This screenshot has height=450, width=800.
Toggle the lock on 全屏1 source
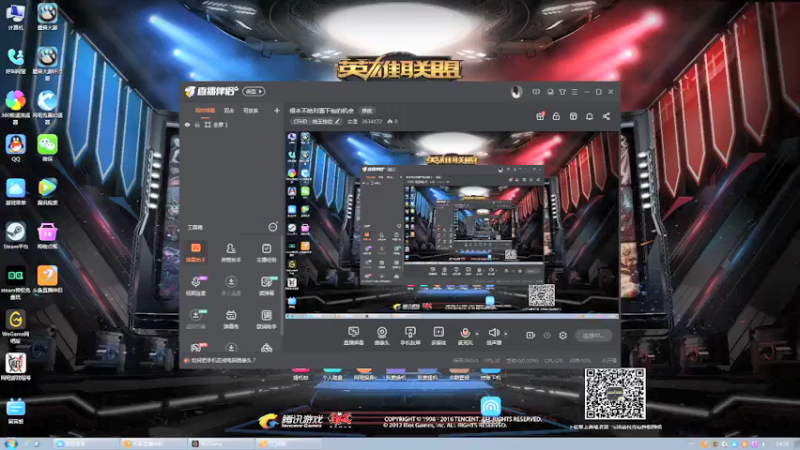tap(197, 124)
